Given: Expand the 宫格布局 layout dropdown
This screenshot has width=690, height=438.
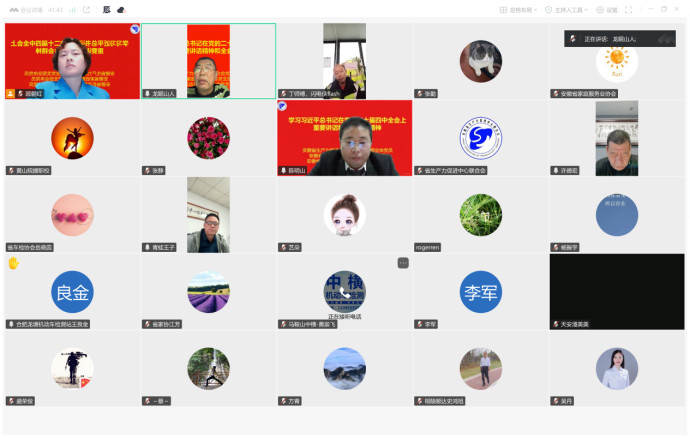Looking at the screenshot, I should (x=522, y=9).
